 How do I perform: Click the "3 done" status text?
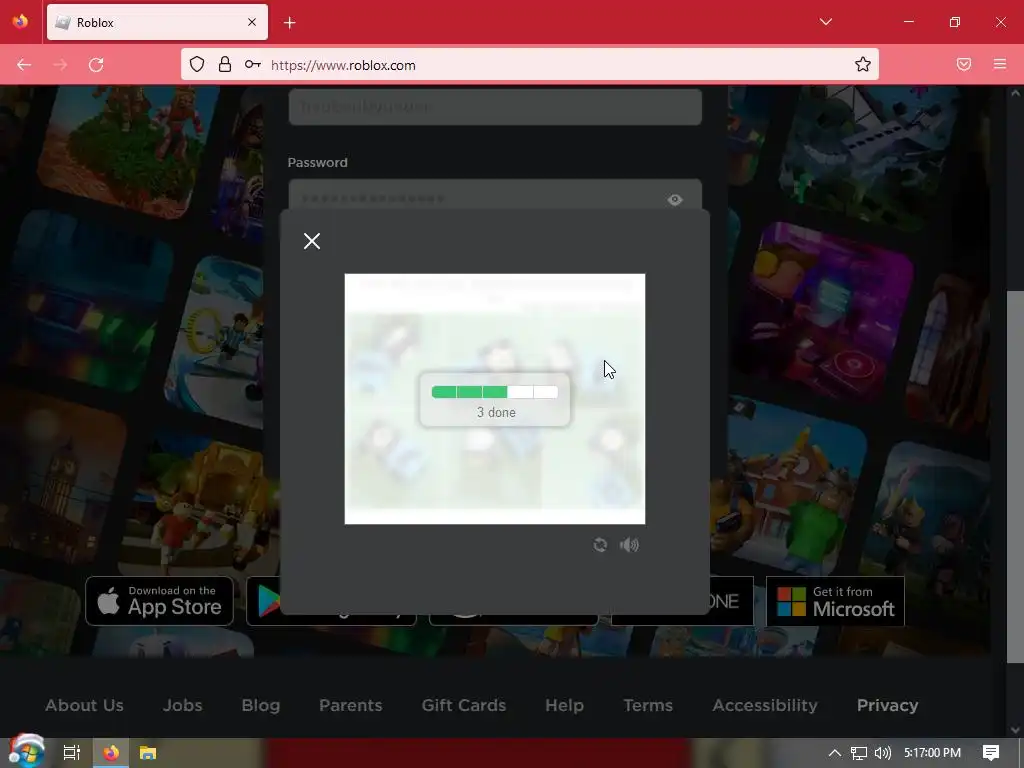(496, 413)
